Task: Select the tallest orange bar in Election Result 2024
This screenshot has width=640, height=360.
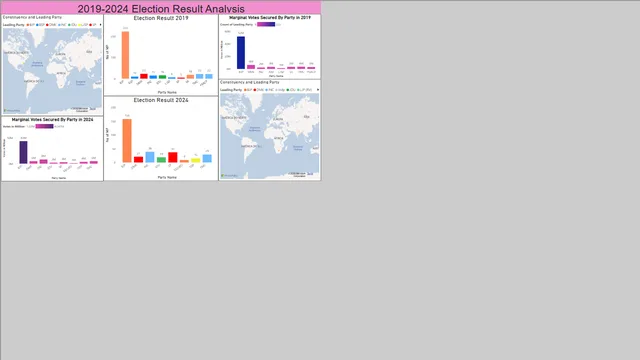Action: [127, 141]
